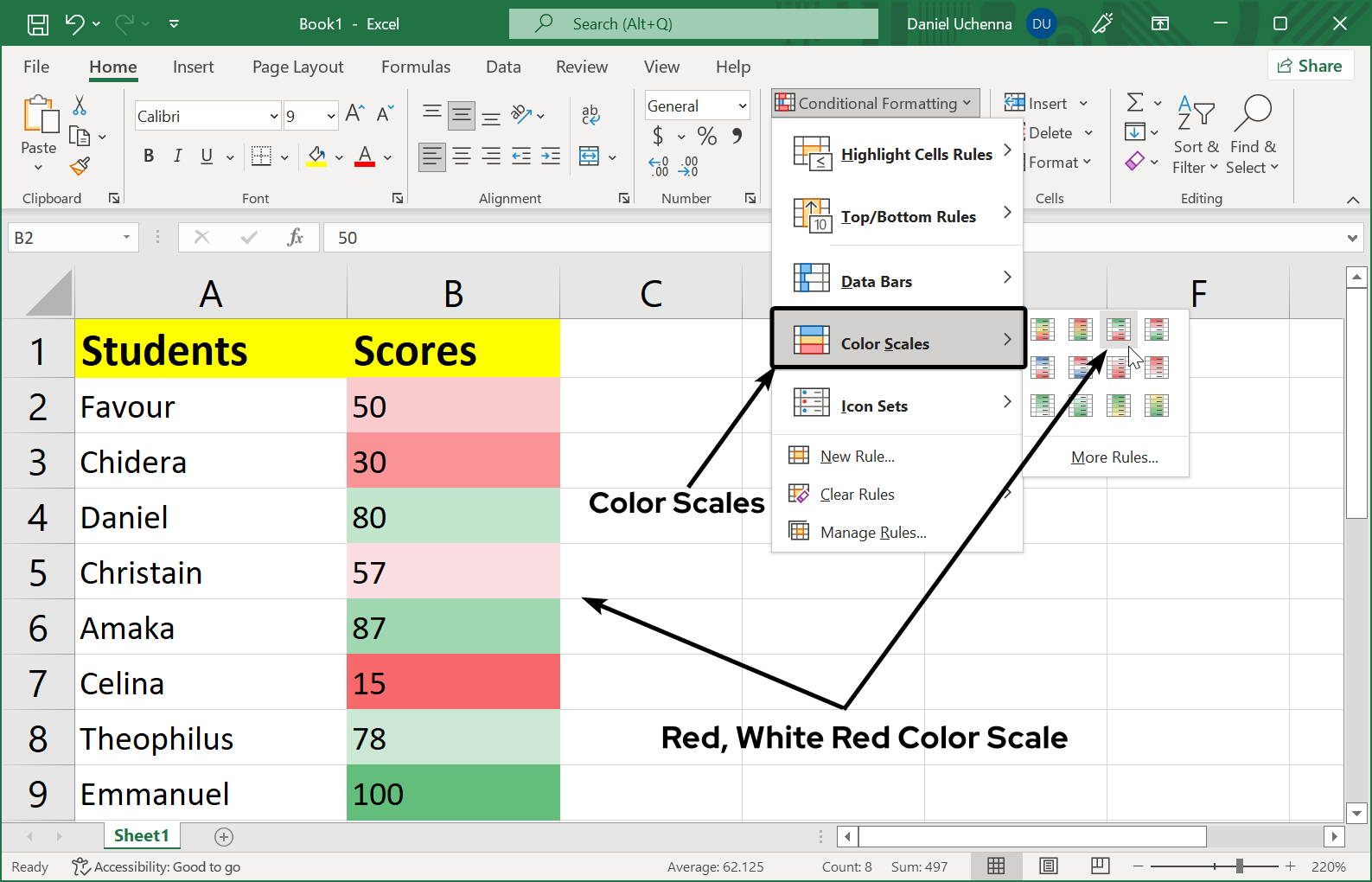Switch to the Page Layout tab

point(297,67)
